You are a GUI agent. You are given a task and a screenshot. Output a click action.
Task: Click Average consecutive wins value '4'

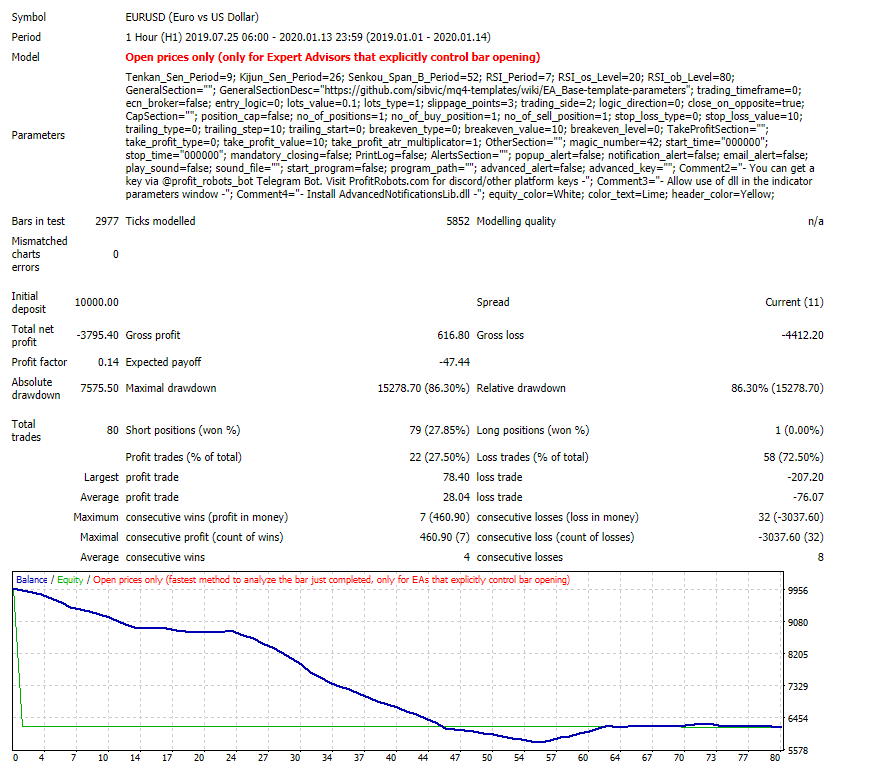pyautogui.click(x=467, y=557)
